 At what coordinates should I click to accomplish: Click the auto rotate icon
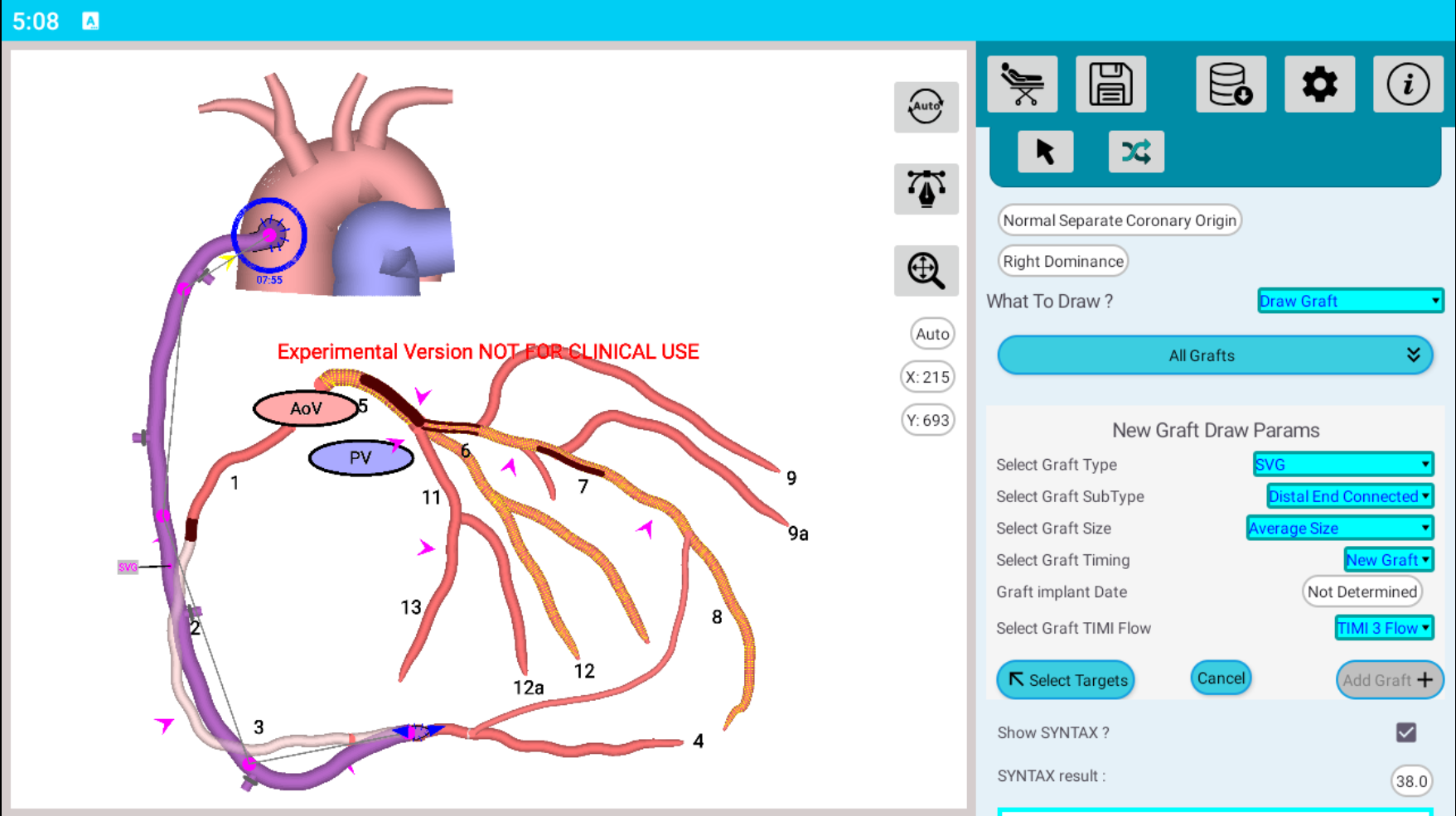926,107
